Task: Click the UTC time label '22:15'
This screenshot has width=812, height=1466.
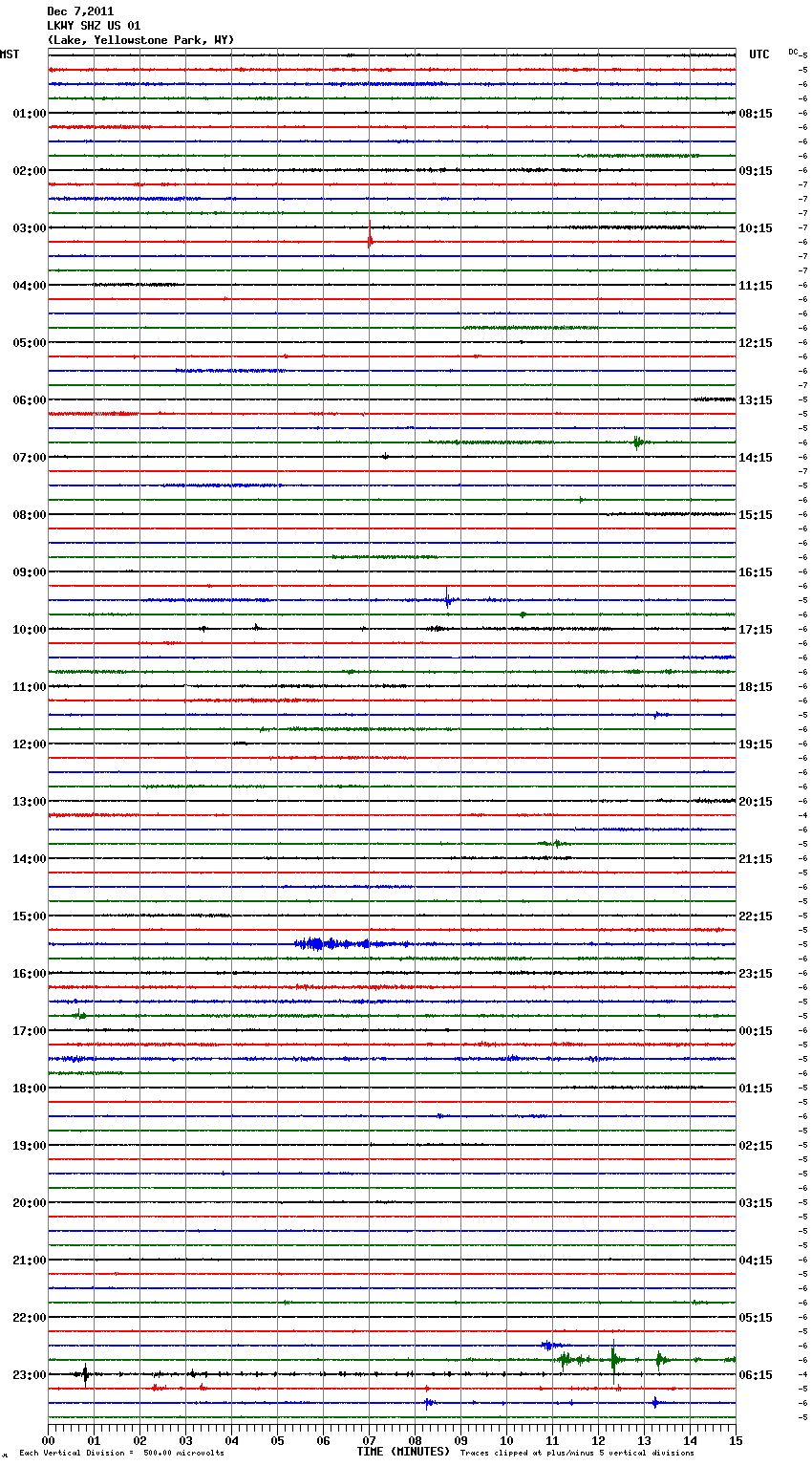Action: (x=756, y=916)
